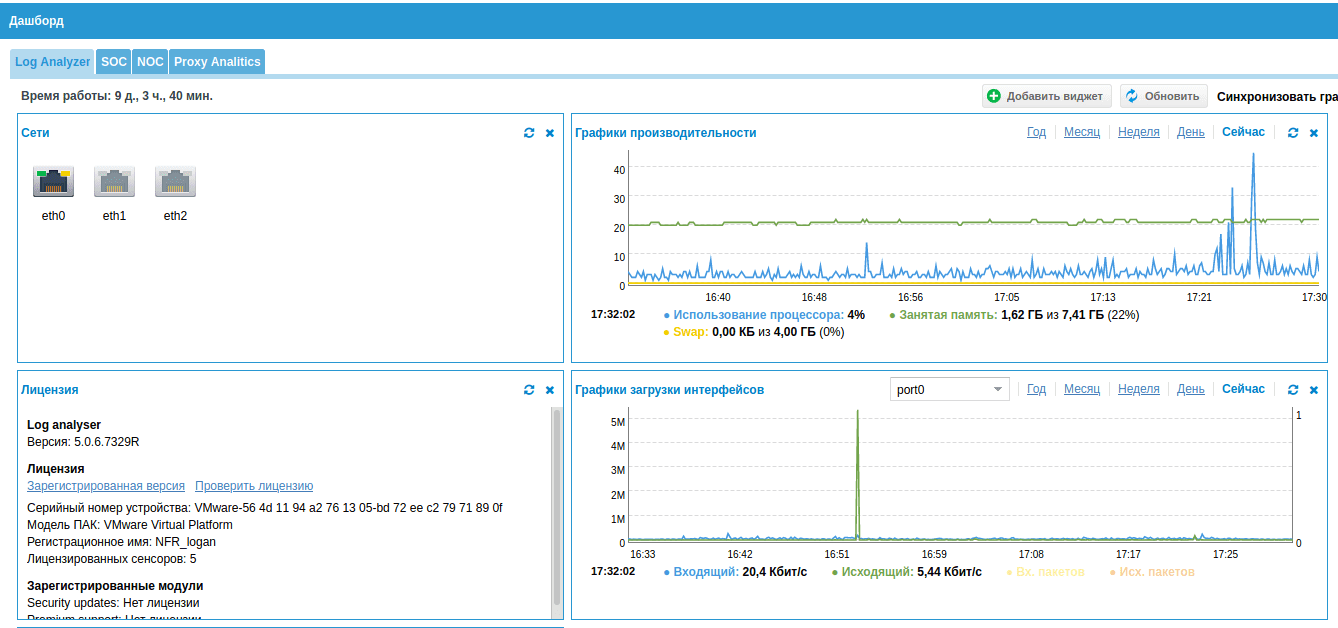Show interface load graph for Год
This screenshot has width=1338, height=628.
(1036, 389)
